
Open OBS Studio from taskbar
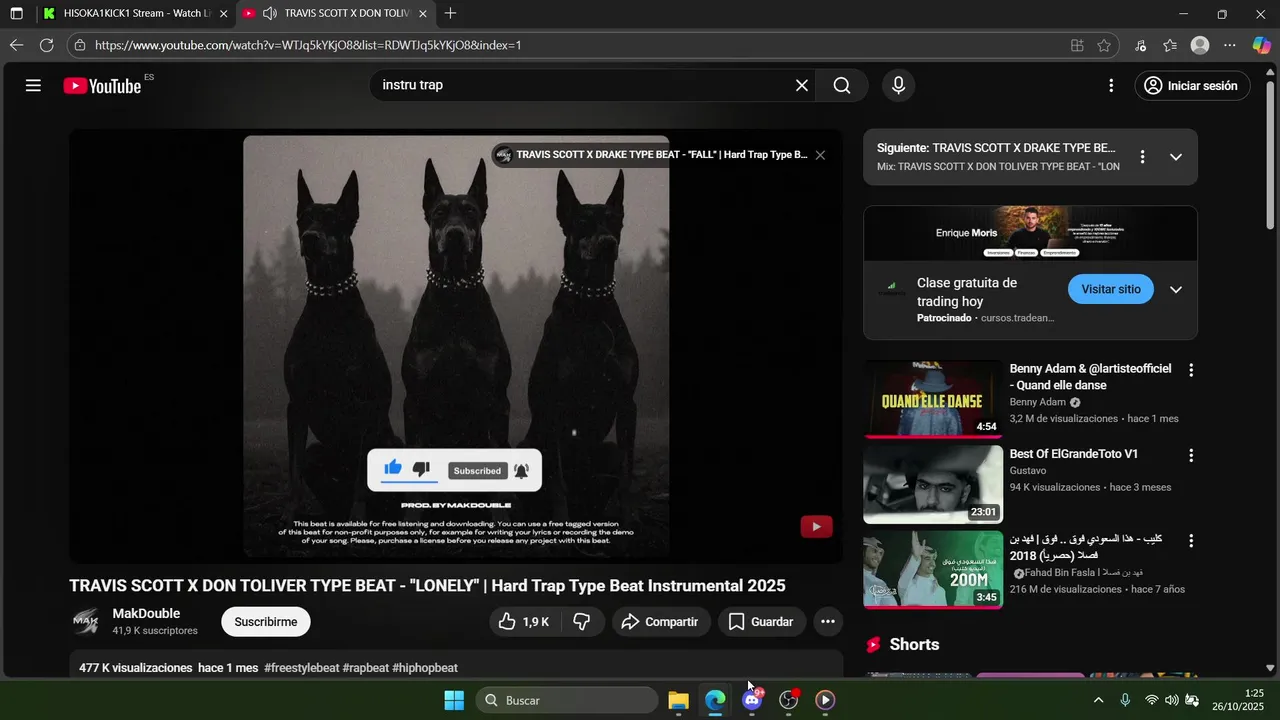[789, 700]
